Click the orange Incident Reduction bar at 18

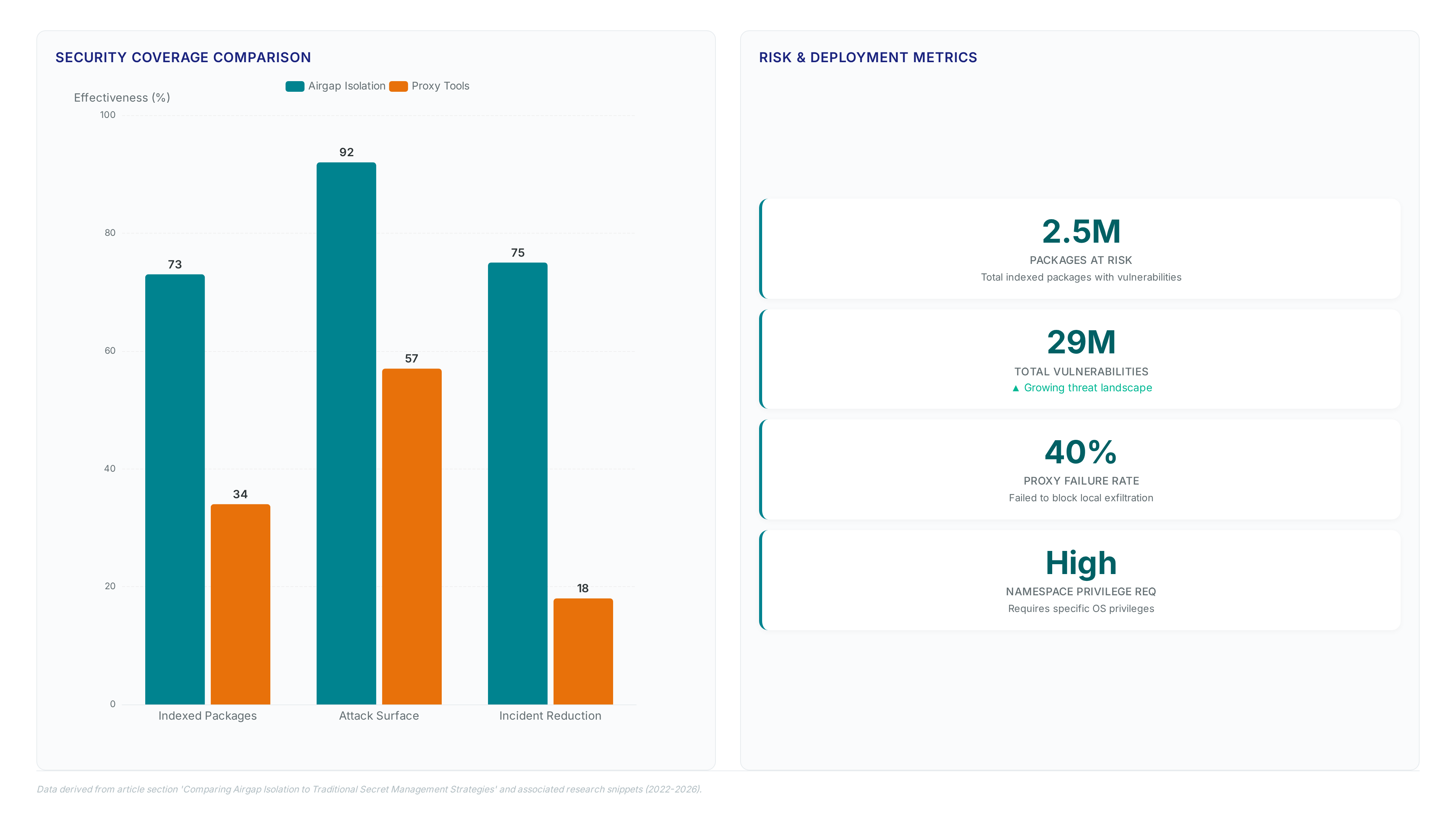[583, 651]
